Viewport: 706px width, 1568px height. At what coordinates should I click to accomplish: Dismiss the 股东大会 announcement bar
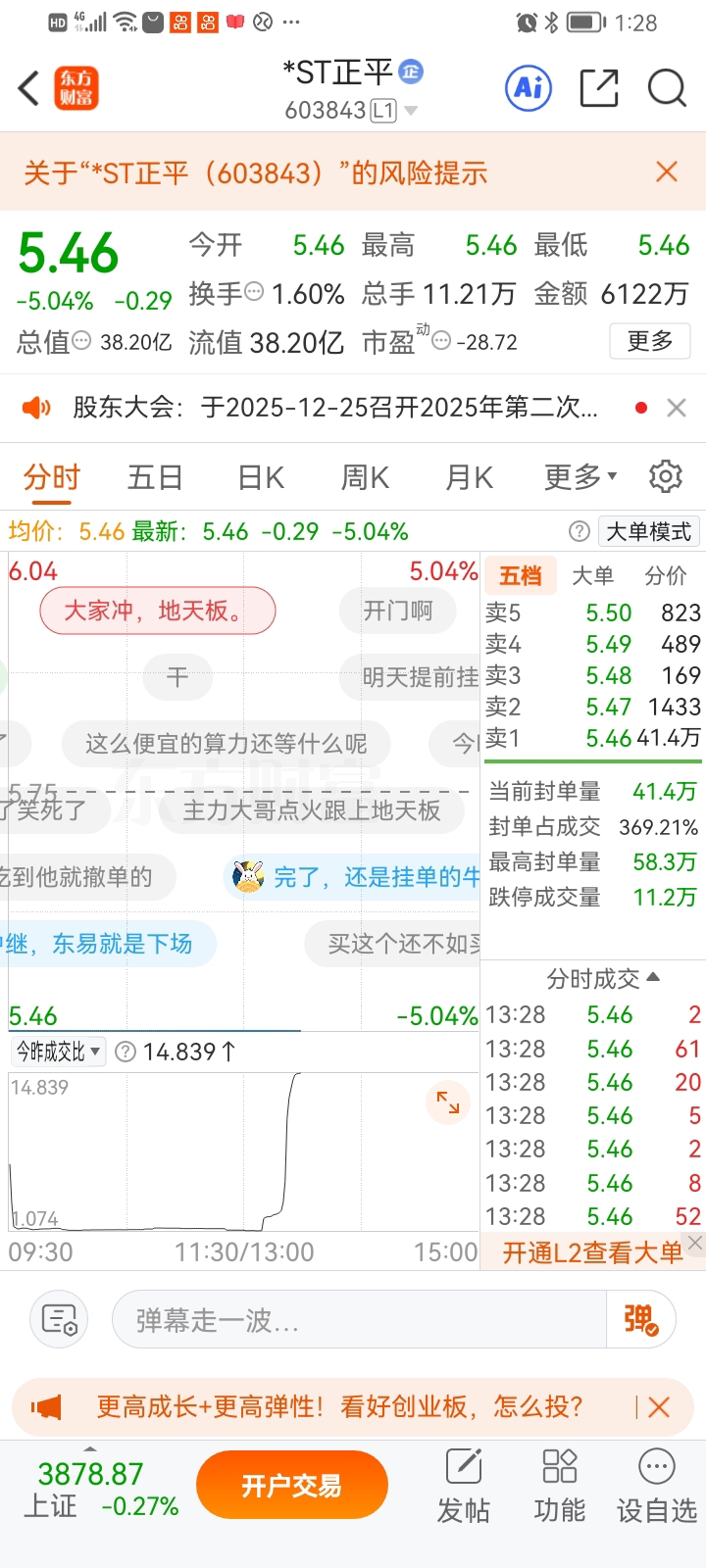677,408
